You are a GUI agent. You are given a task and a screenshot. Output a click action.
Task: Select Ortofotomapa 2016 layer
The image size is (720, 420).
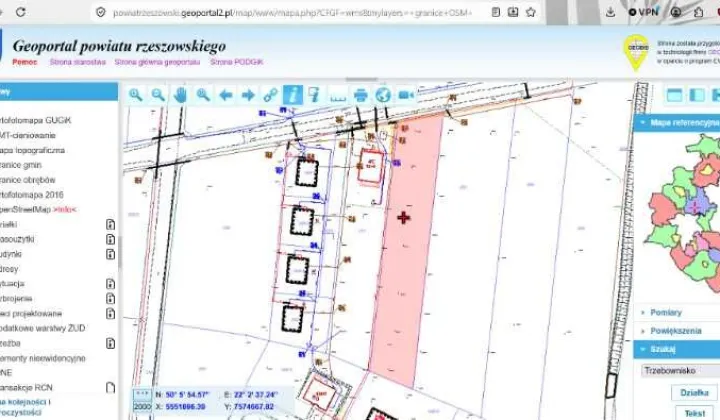pyautogui.click(x=32, y=195)
